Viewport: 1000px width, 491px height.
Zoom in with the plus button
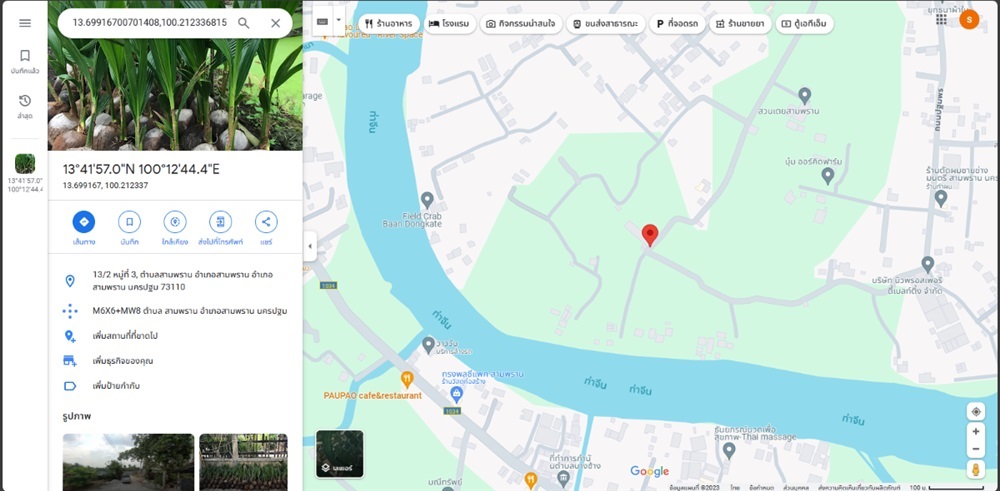click(x=976, y=432)
